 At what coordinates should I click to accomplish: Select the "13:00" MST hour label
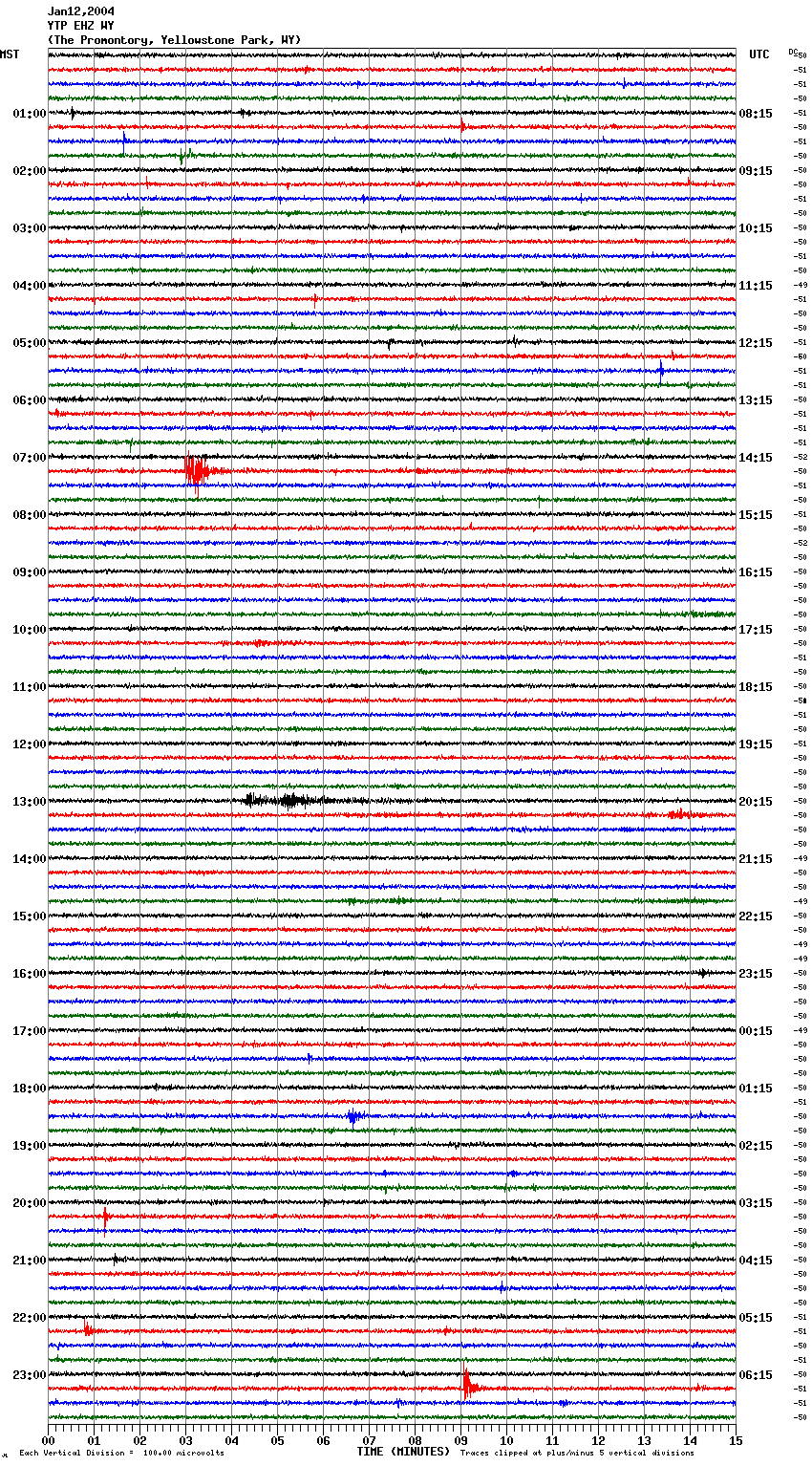[29, 802]
